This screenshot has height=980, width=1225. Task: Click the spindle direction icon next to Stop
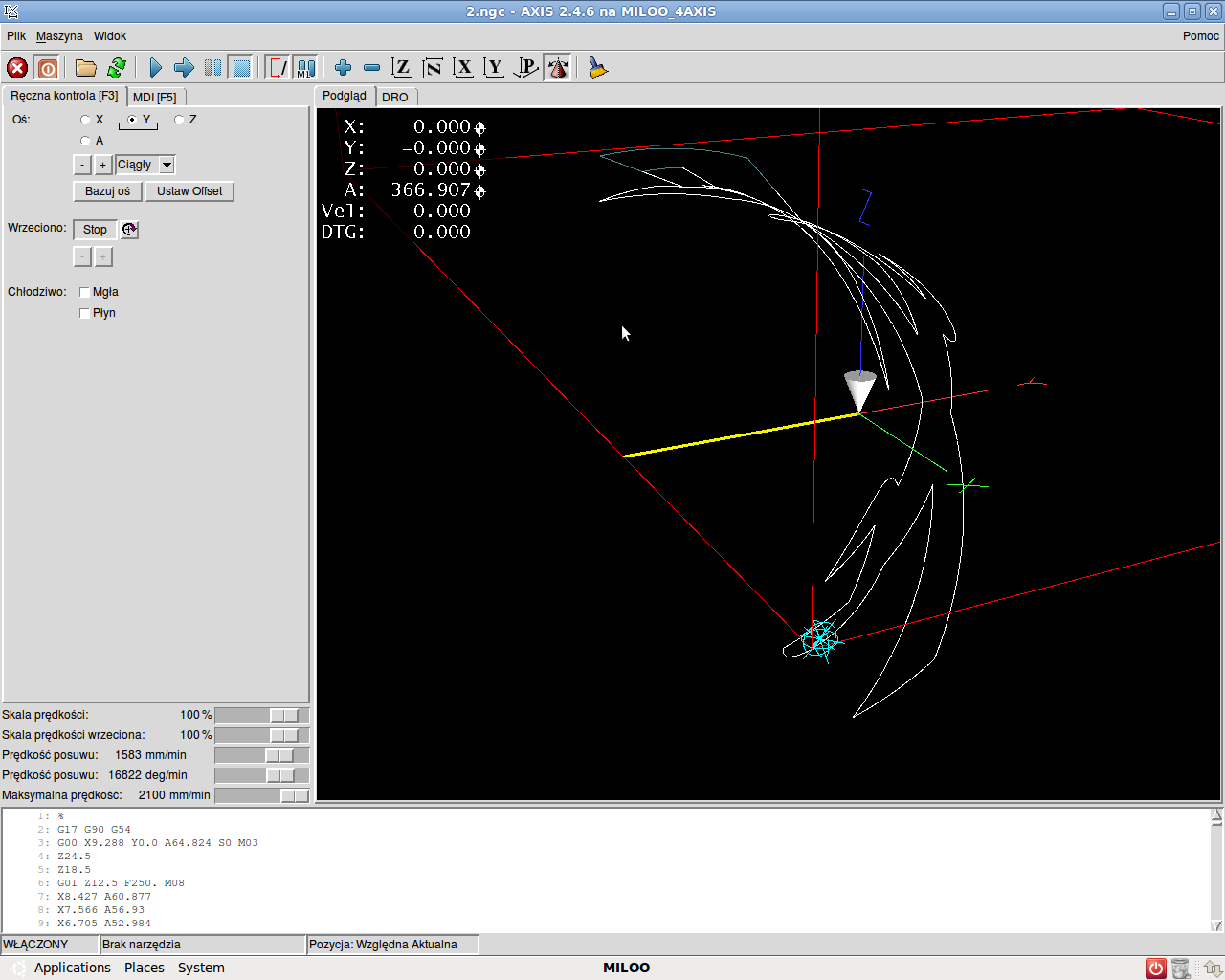point(130,230)
